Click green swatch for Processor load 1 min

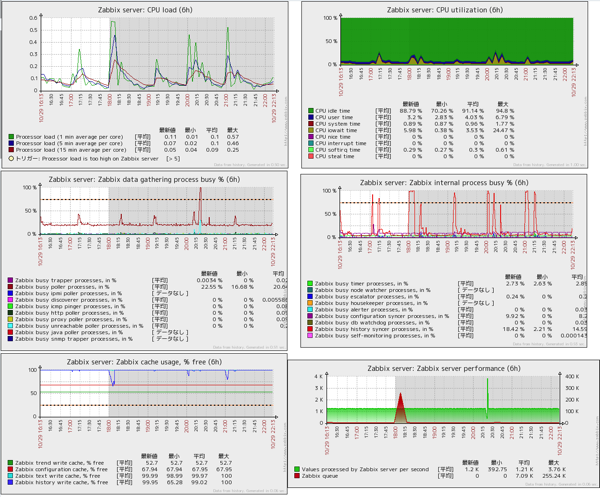coord(11,137)
